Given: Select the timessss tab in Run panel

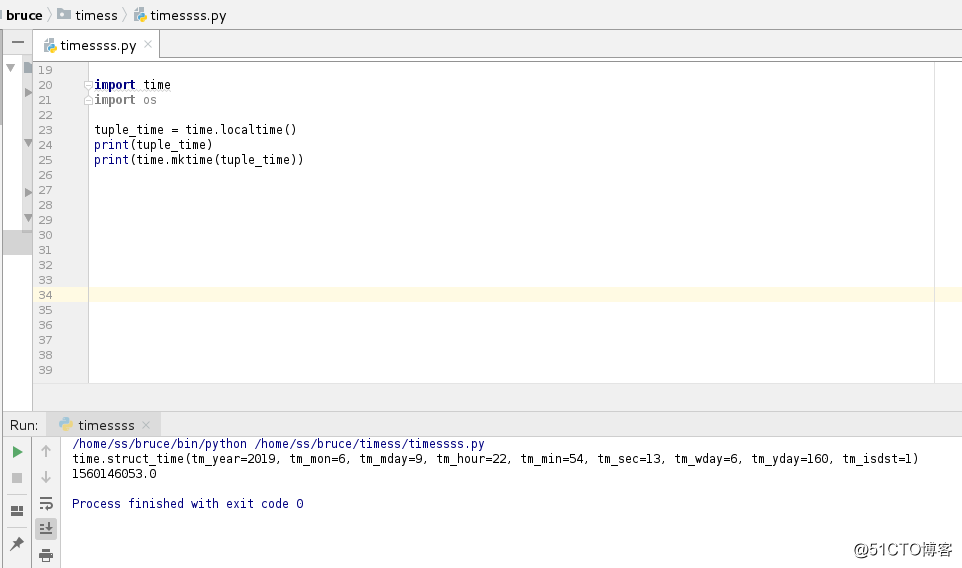Looking at the screenshot, I should click(104, 425).
